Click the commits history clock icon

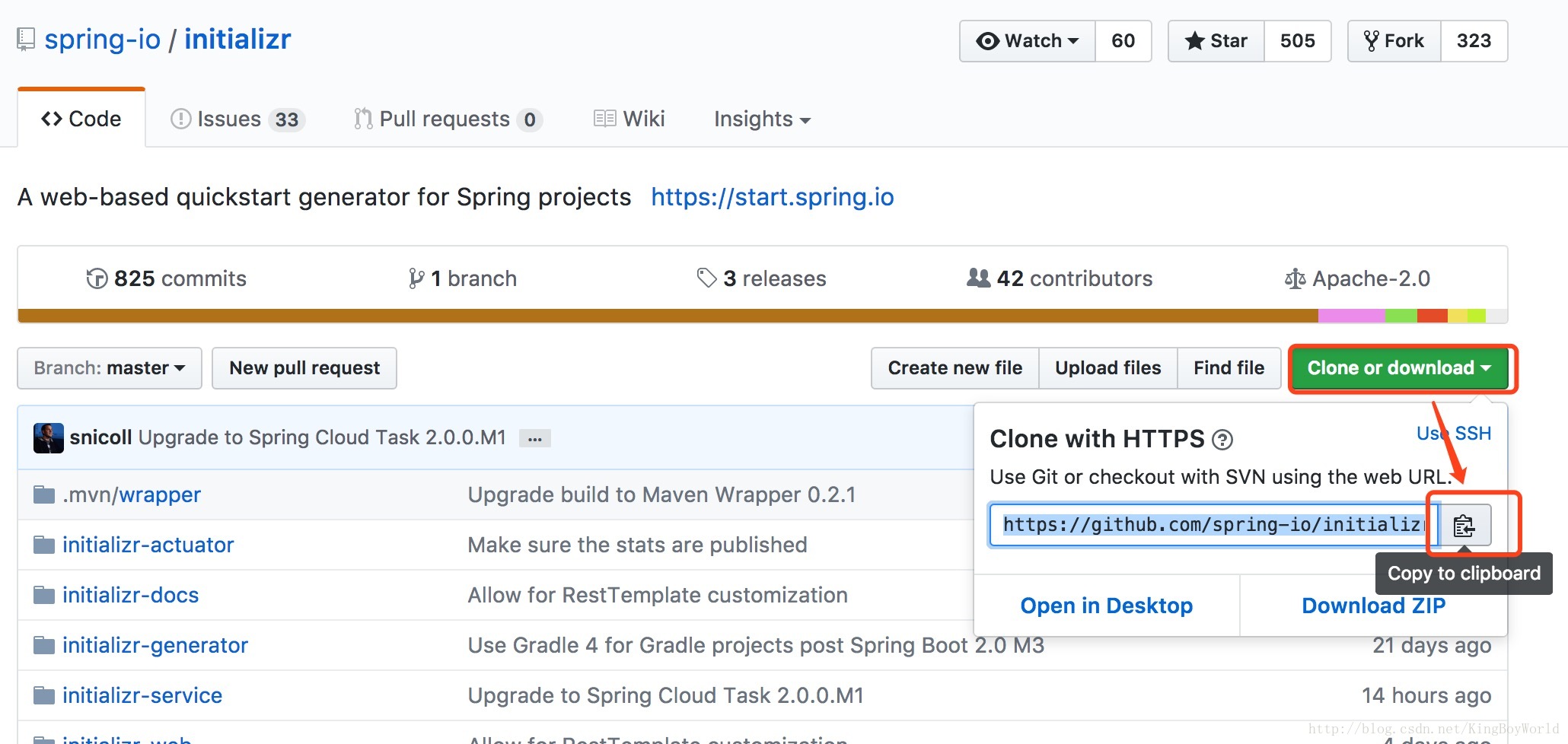tap(97, 278)
